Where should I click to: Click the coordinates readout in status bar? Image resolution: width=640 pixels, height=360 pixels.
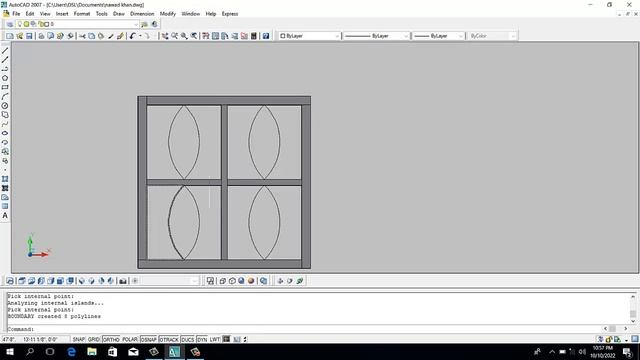point(35,339)
